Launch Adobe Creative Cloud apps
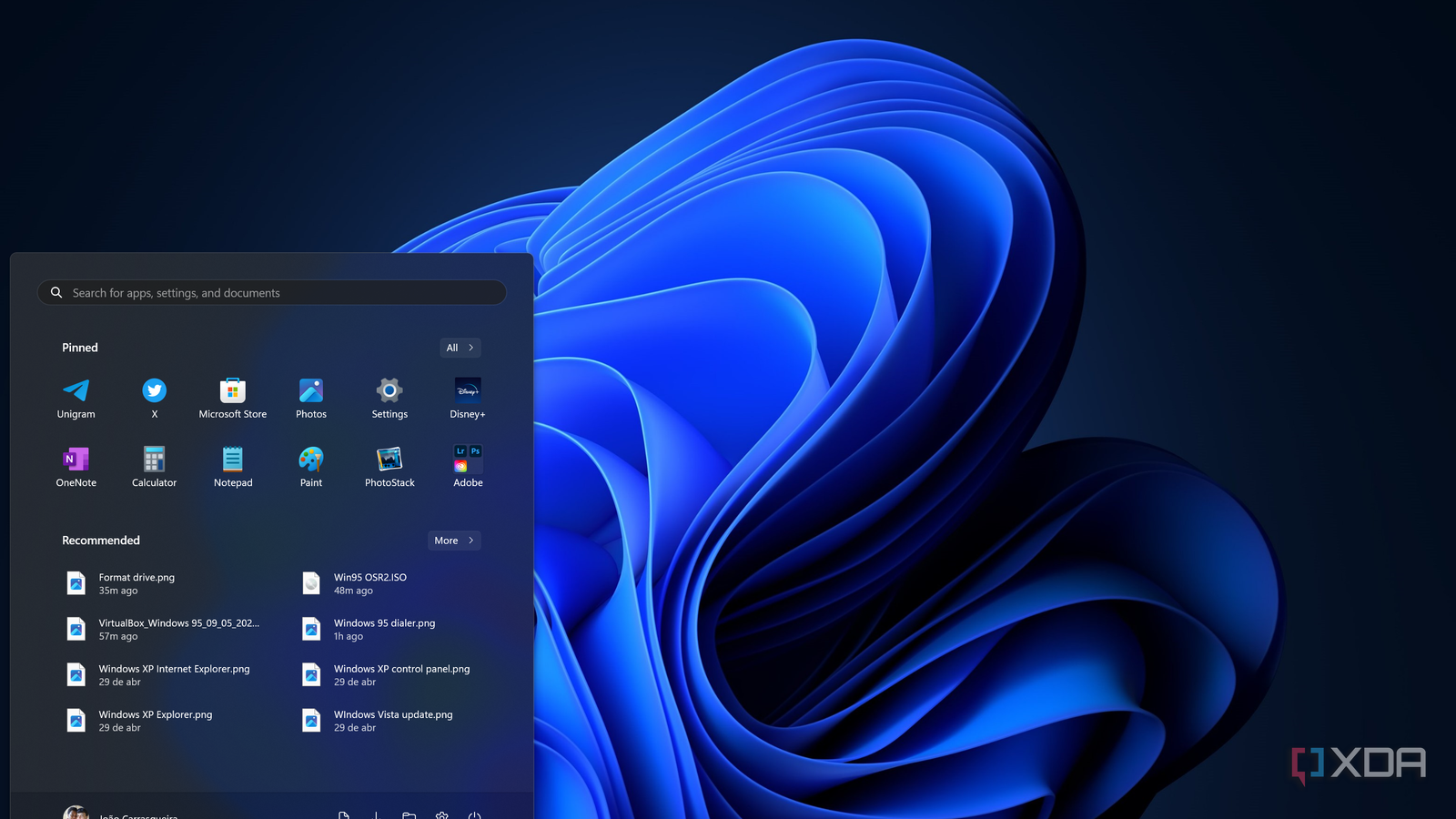 (x=467, y=466)
